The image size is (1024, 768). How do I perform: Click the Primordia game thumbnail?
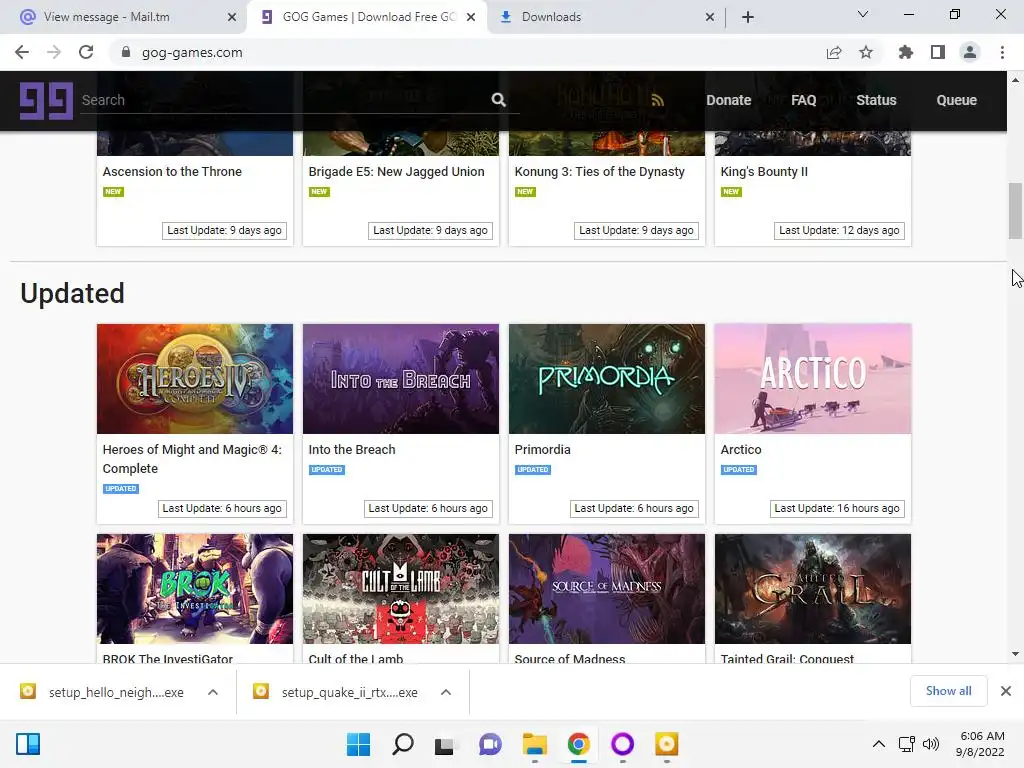tap(607, 379)
